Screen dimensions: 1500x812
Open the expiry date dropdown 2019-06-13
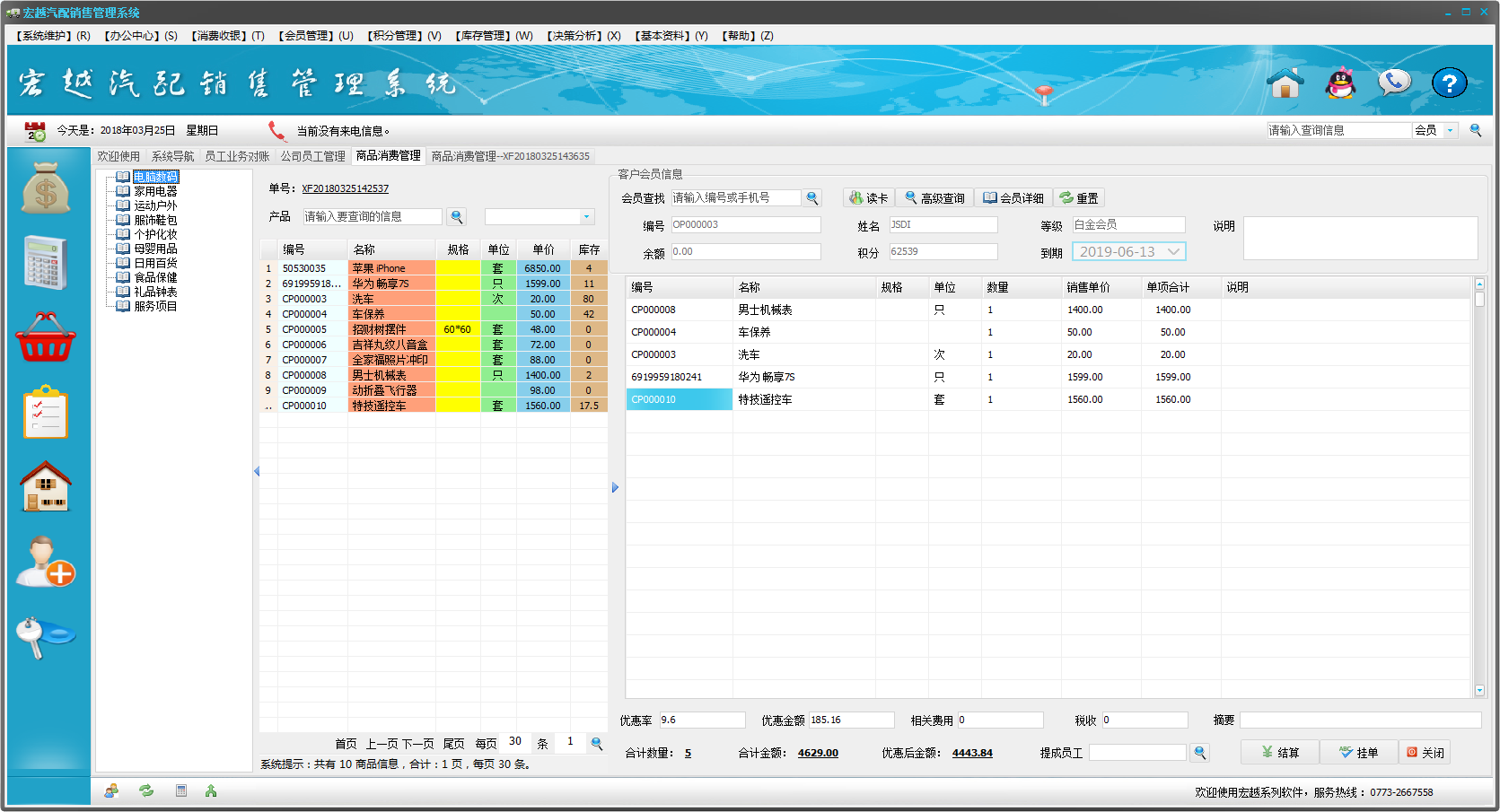click(1172, 252)
